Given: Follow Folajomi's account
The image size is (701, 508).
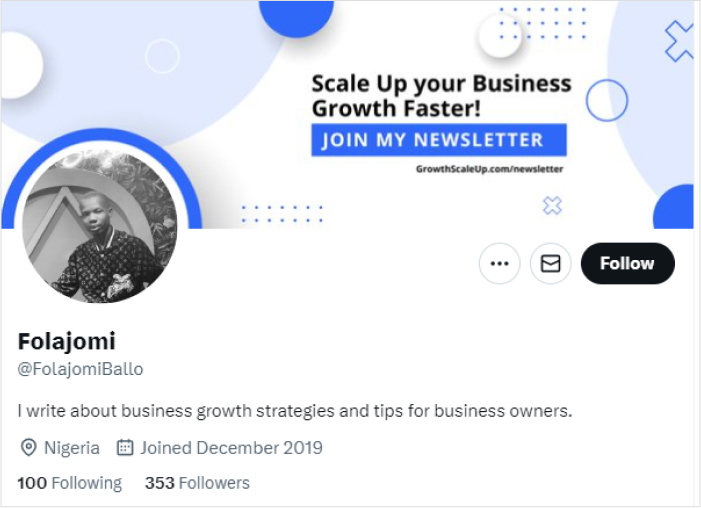Looking at the screenshot, I should (x=628, y=263).
